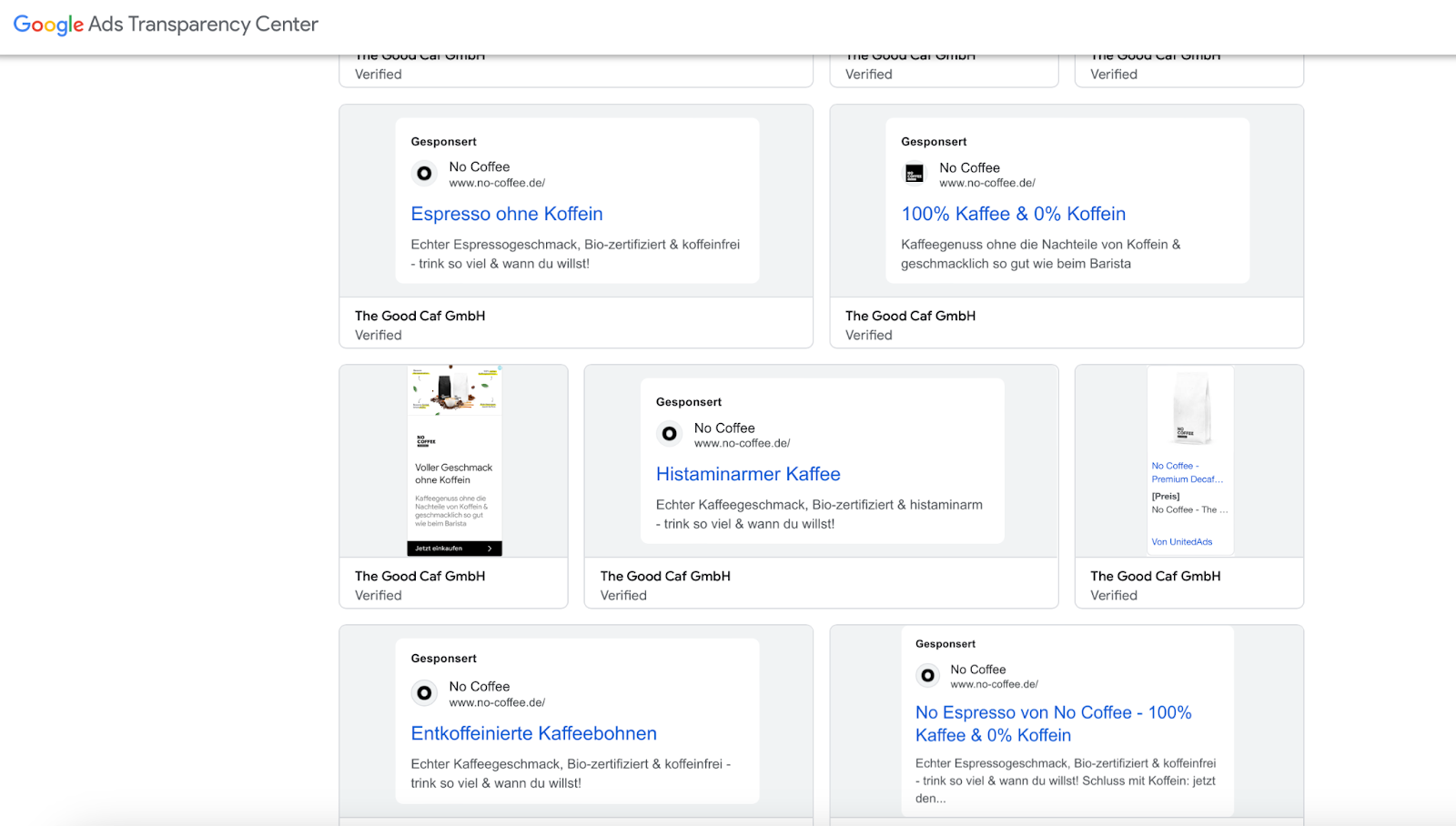Click the Kaffeegenuss ohne die Nachteile description text
Viewport: 1456px width, 826px height.
click(x=1041, y=254)
